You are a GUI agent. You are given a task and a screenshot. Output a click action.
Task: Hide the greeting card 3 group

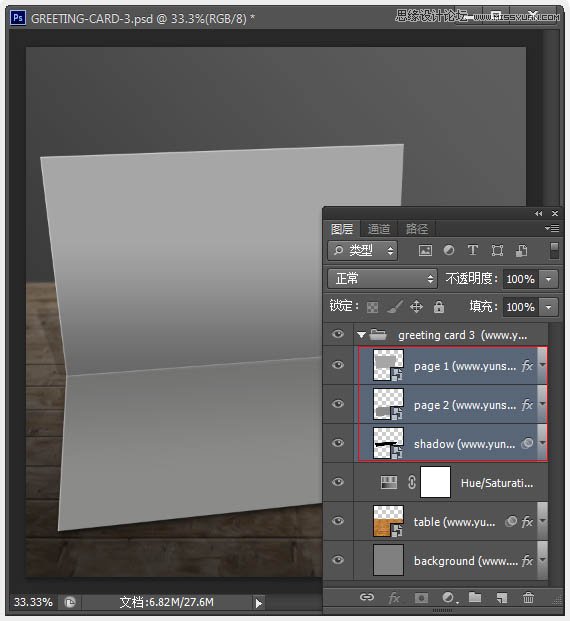point(338,334)
